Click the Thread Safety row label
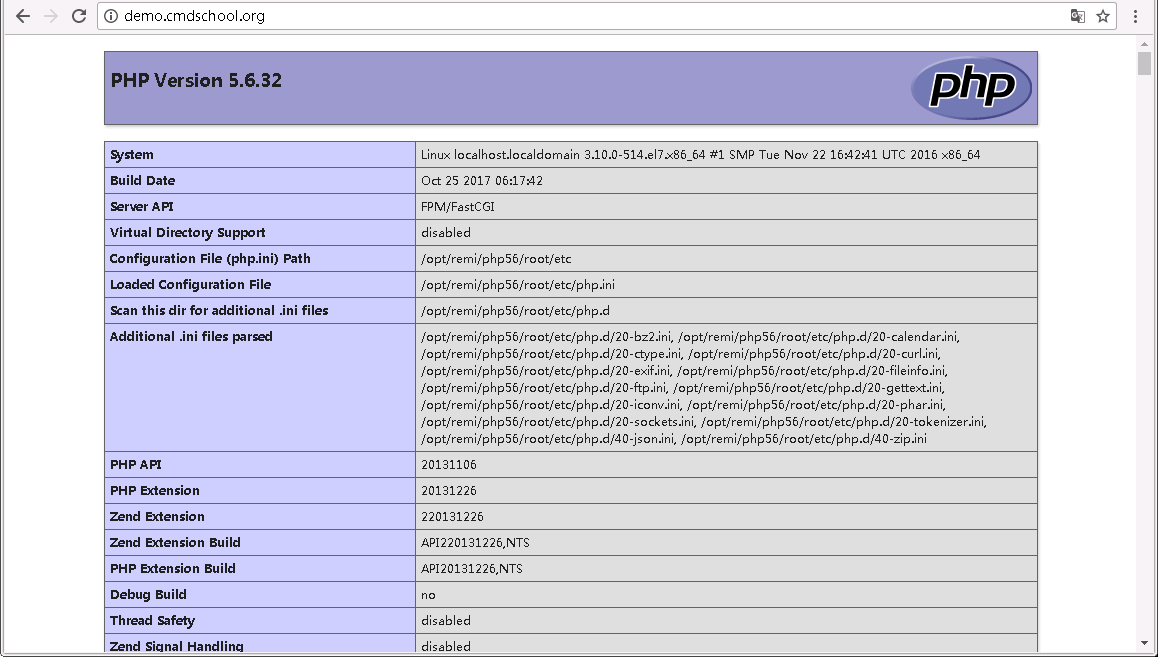 click(x=152, y=621)
